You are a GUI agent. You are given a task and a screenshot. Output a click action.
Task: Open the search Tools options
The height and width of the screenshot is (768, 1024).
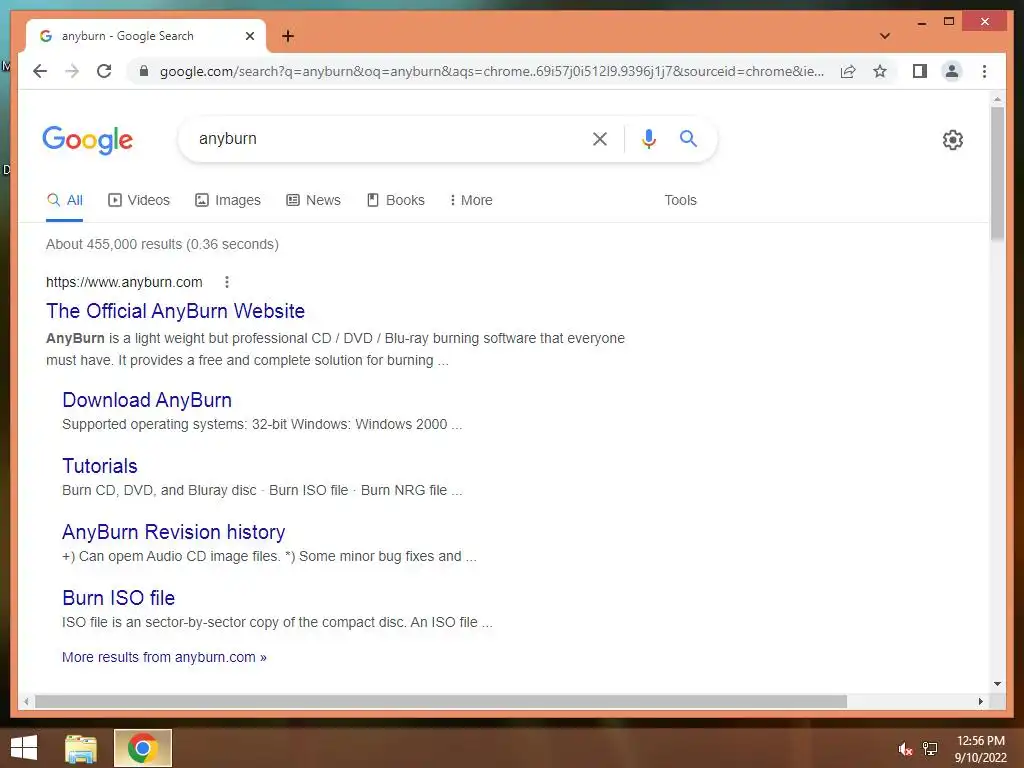[x=680, y=200]
